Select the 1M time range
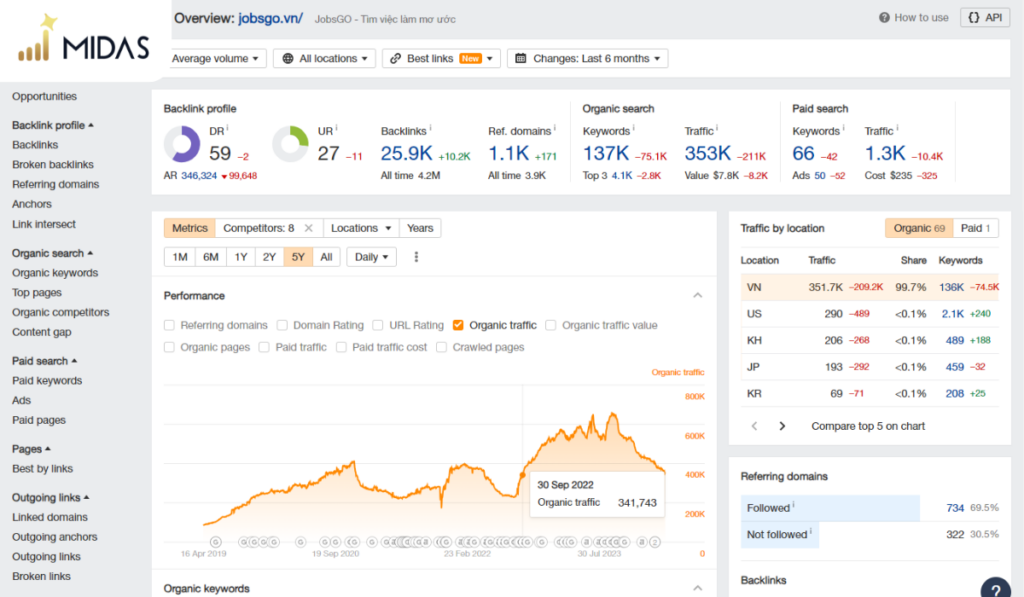 (180, 257)
